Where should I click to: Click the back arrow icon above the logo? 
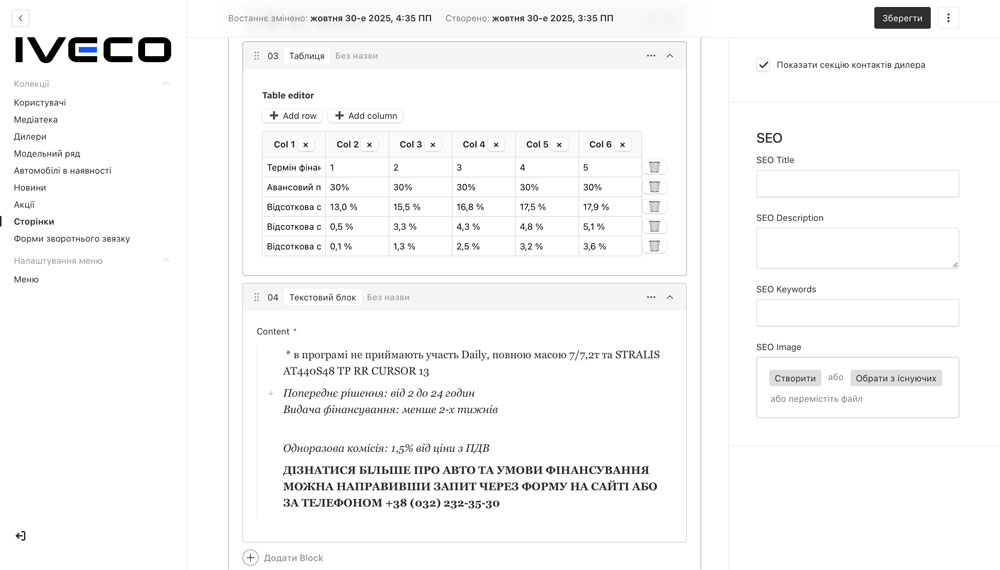(21, 18)
